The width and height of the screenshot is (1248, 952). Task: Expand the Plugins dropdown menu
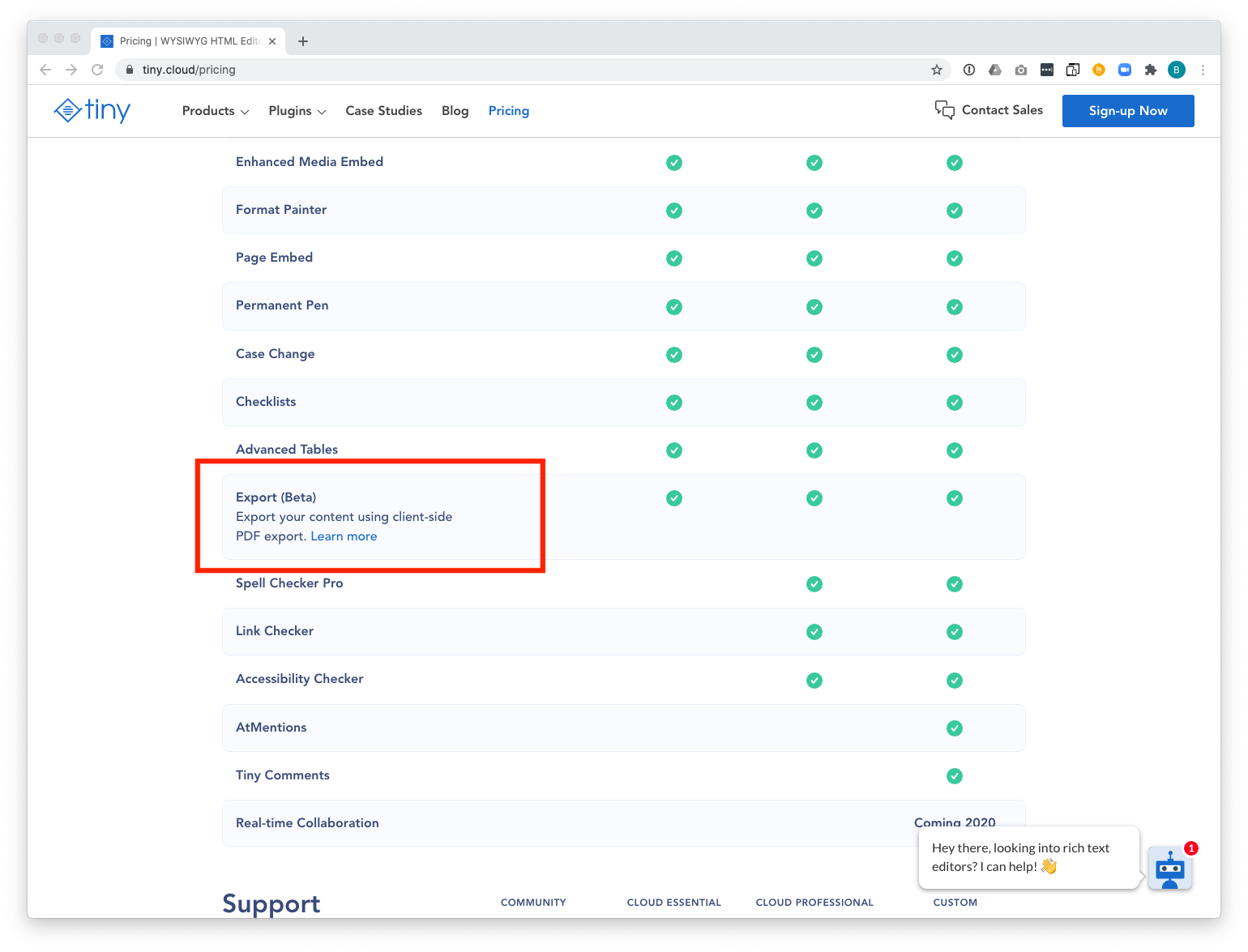tap(297, 111)
